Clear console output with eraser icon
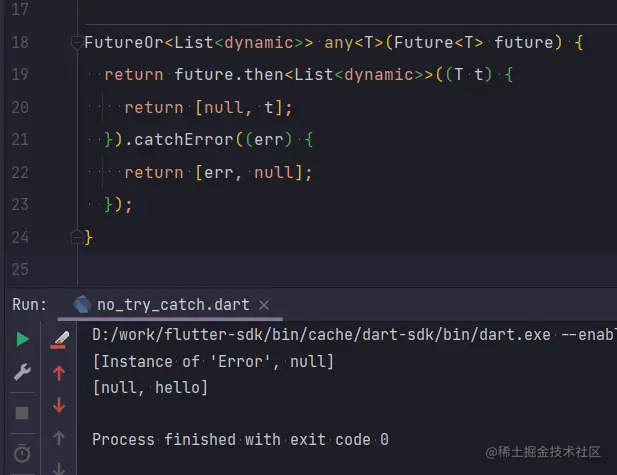Screen dimensions: 617x475 click(x=60, y=340)
